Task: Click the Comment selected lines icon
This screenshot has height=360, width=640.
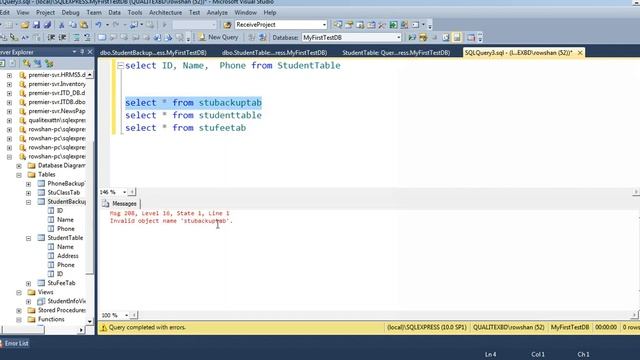Action: click(76, 38)
